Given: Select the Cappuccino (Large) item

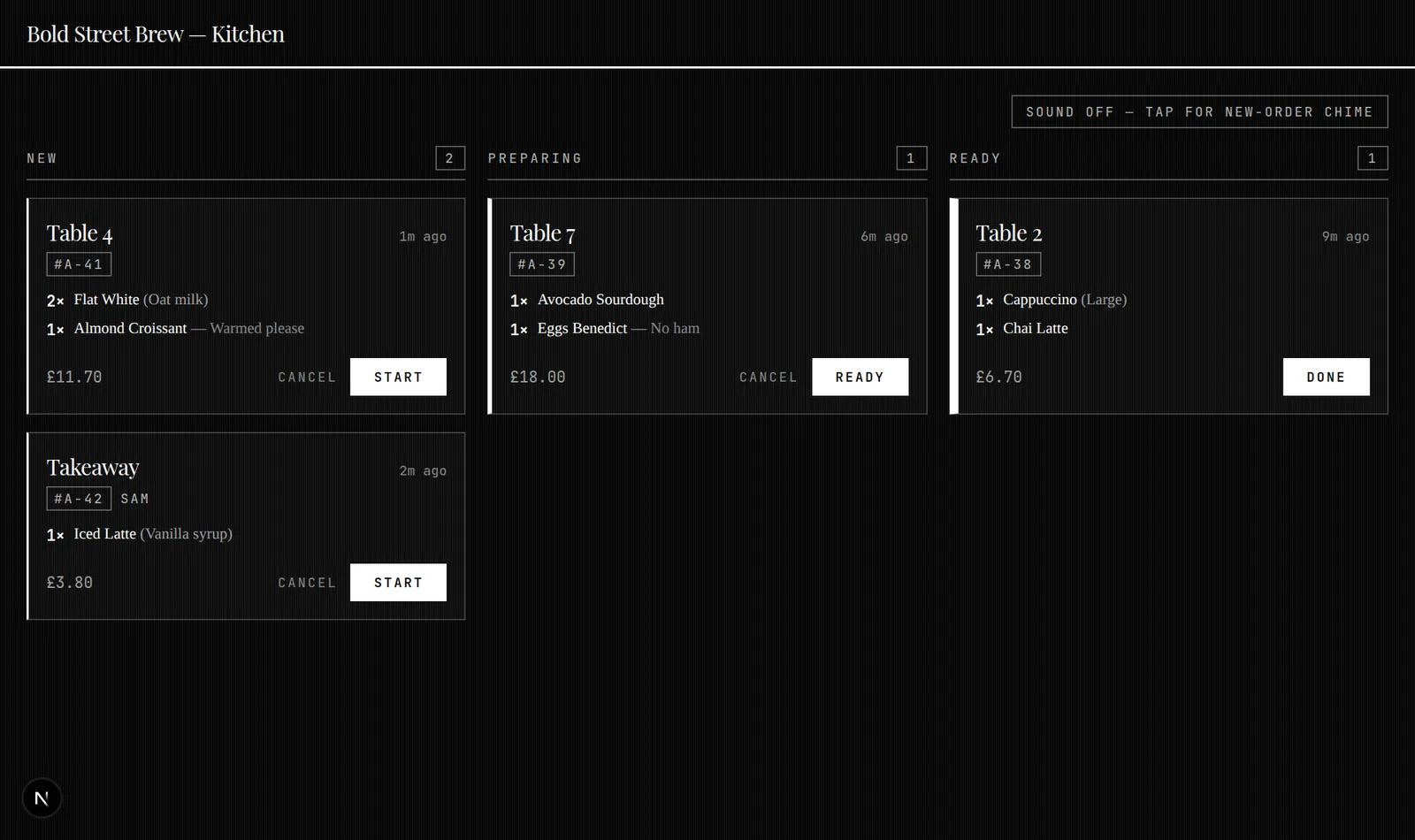Looking at the screenshot, I should coord(1052,300).
